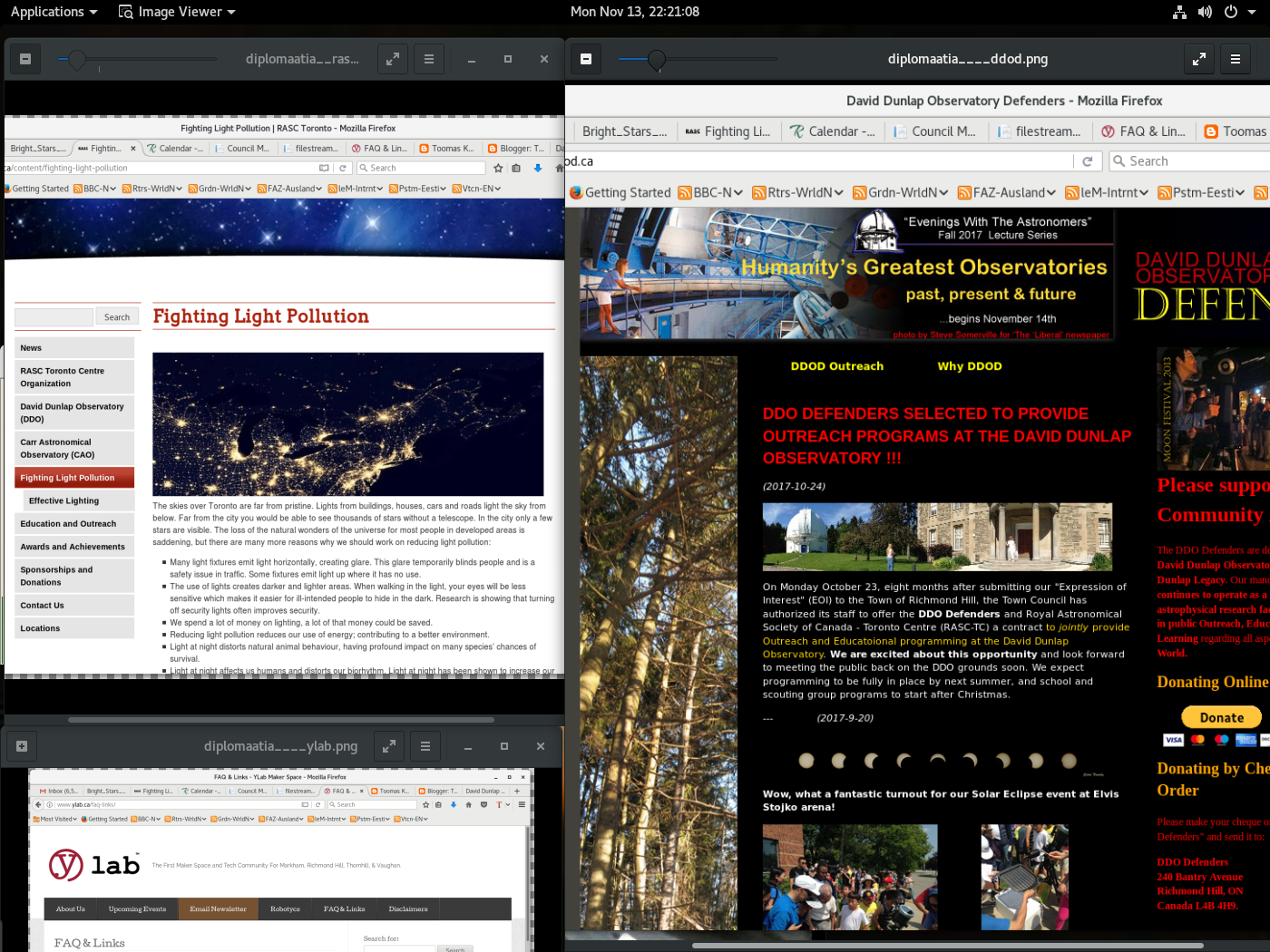Select the filestream tab in the ddod.png screenshot

pyautogui.click(x=1040, y=131)
